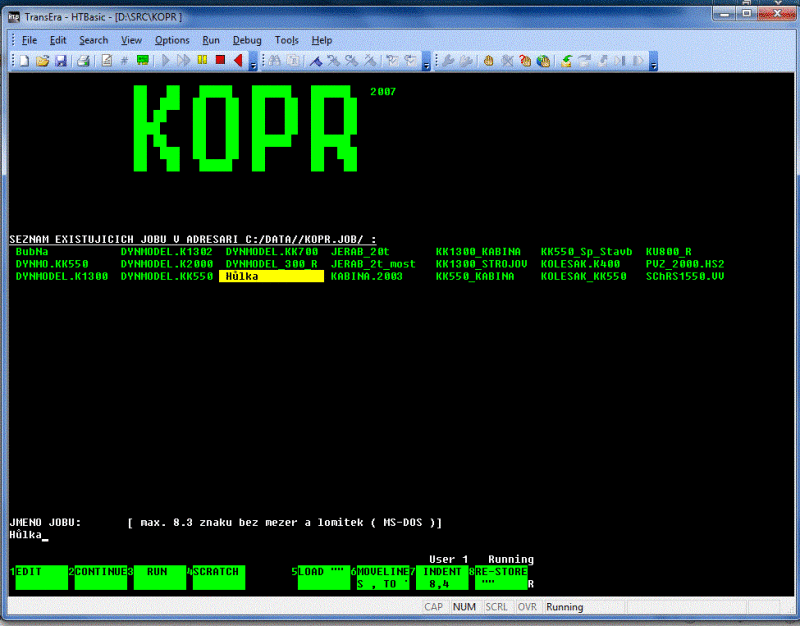Select the DYNMODEL_300_R job entry
800x626 pixels.
271,264
